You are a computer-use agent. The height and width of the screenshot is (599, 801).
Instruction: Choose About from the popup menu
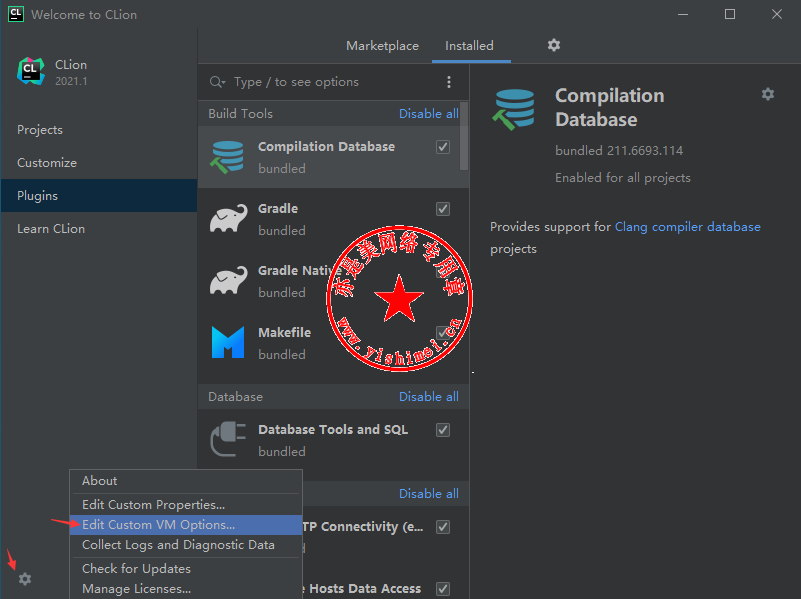pyautogui.click(x=186, y=481)
